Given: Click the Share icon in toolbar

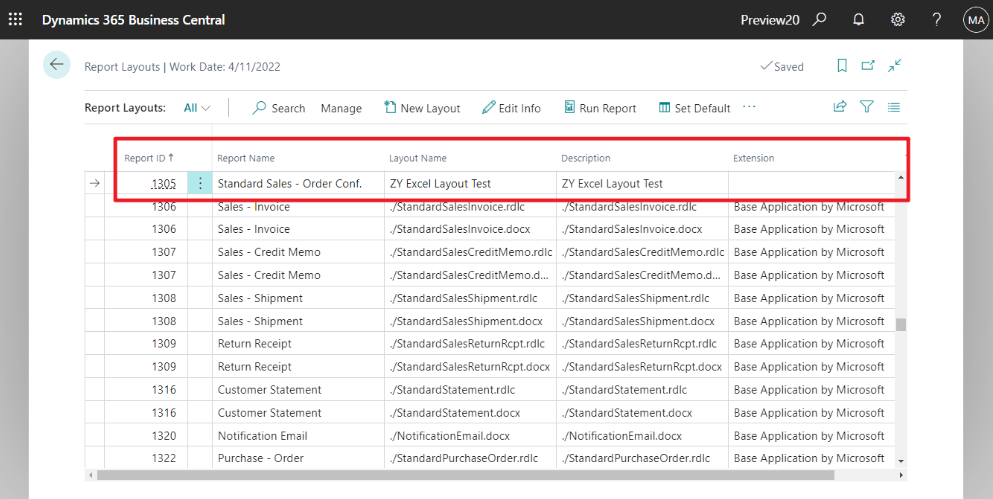Looking at the screenshot, I should 840,106.
